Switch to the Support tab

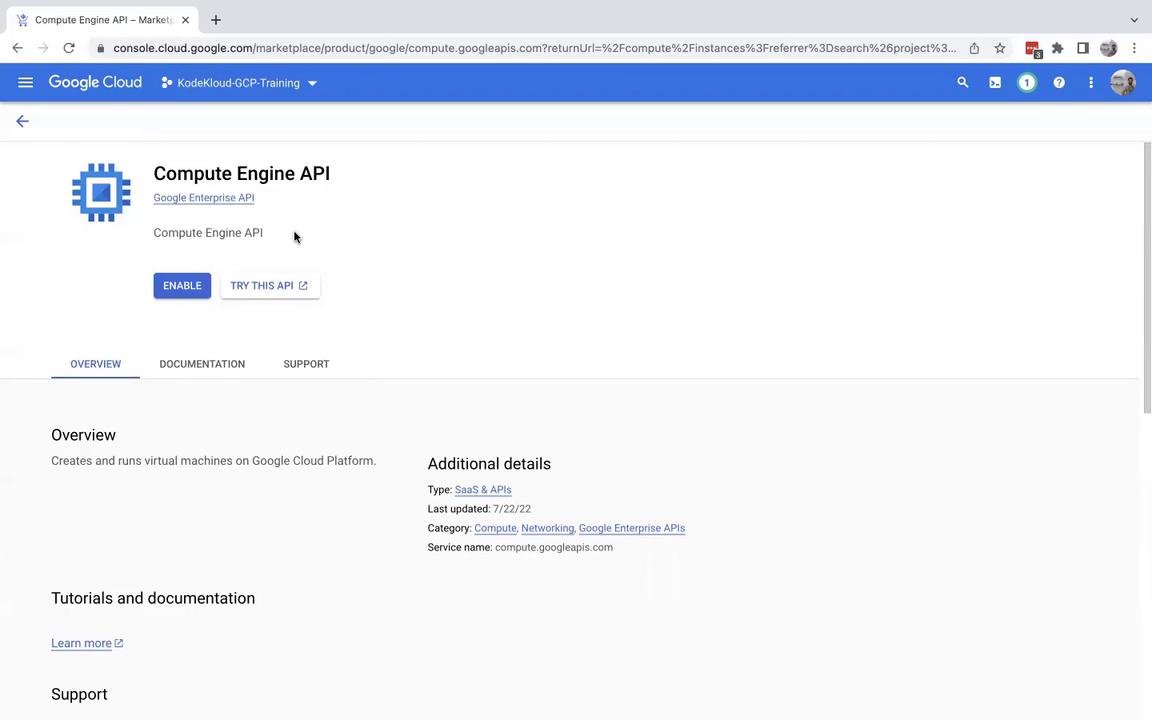tap(306, 364)
